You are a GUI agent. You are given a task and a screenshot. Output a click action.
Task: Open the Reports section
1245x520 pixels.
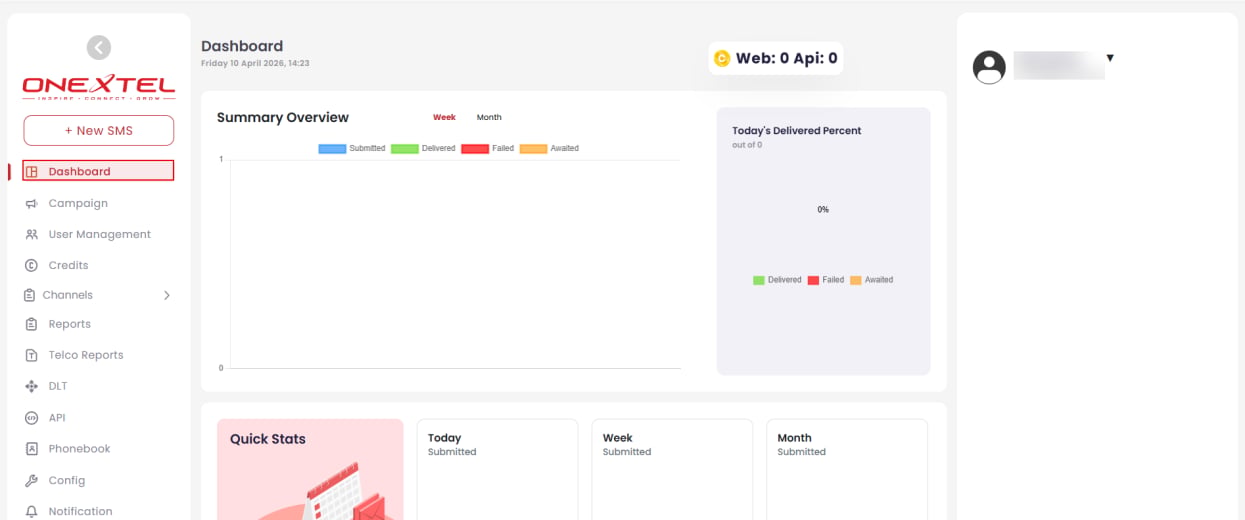[69, 324]
